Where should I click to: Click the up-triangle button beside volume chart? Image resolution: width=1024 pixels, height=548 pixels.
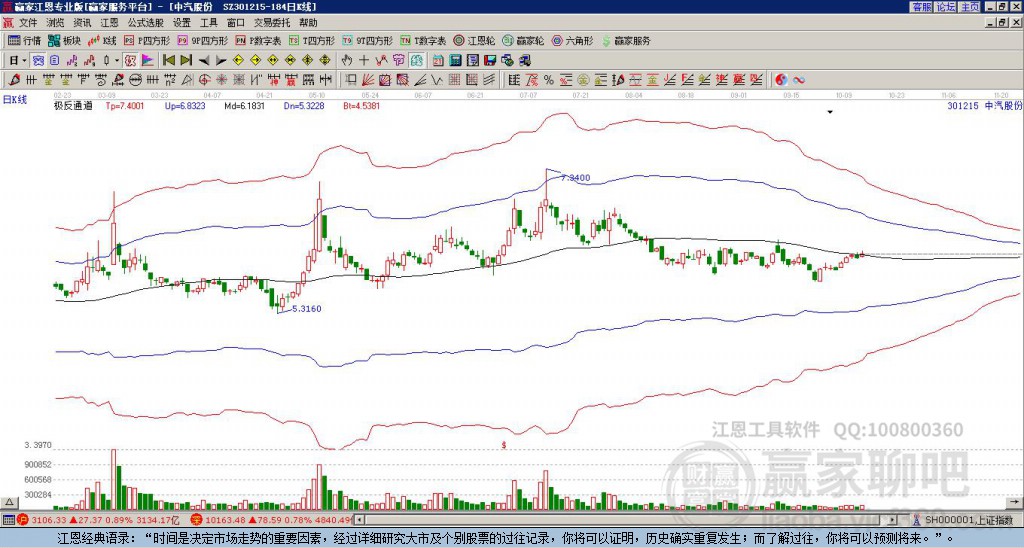point(9,502)
